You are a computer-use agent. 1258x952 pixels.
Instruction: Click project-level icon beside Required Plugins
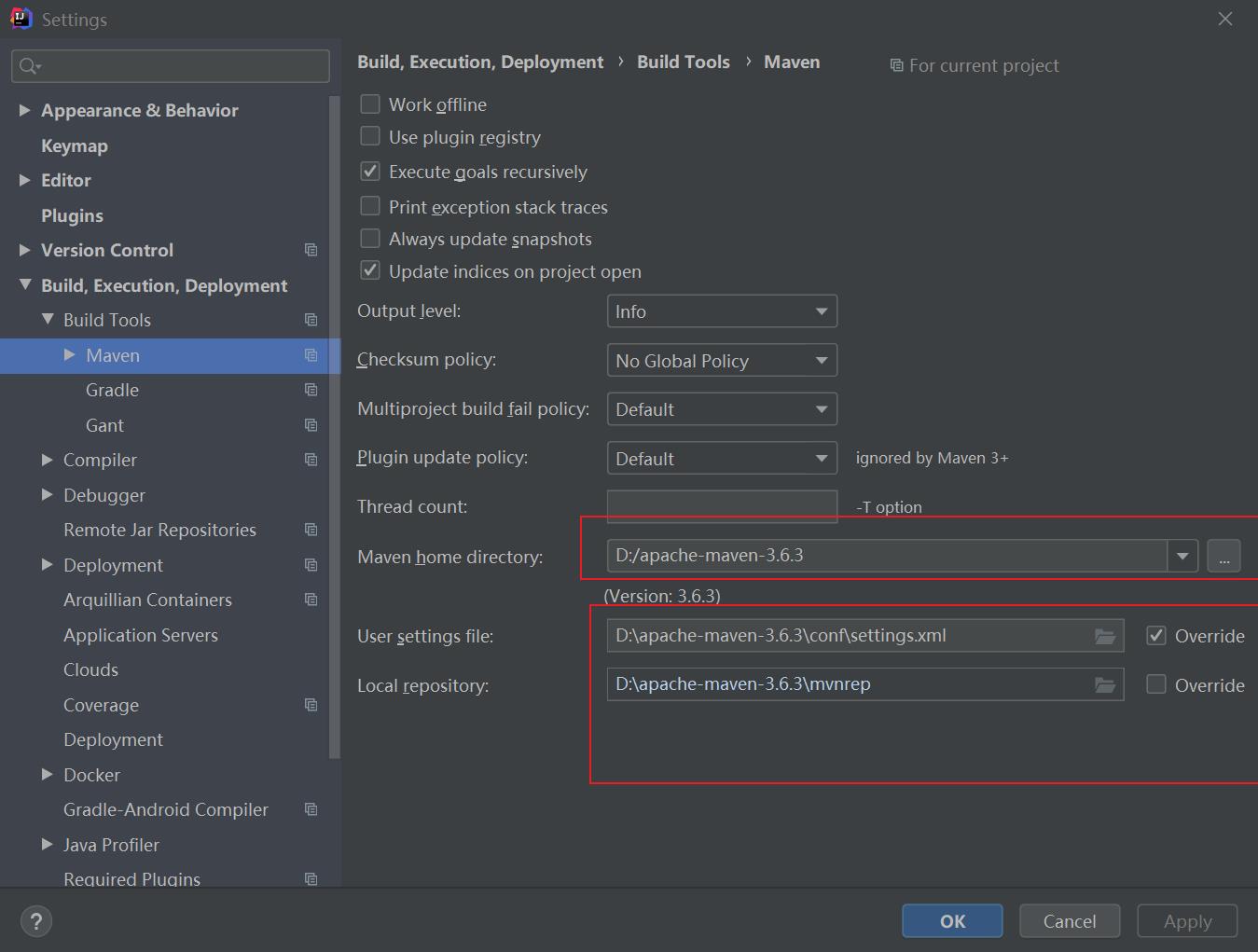coord(311,879)
